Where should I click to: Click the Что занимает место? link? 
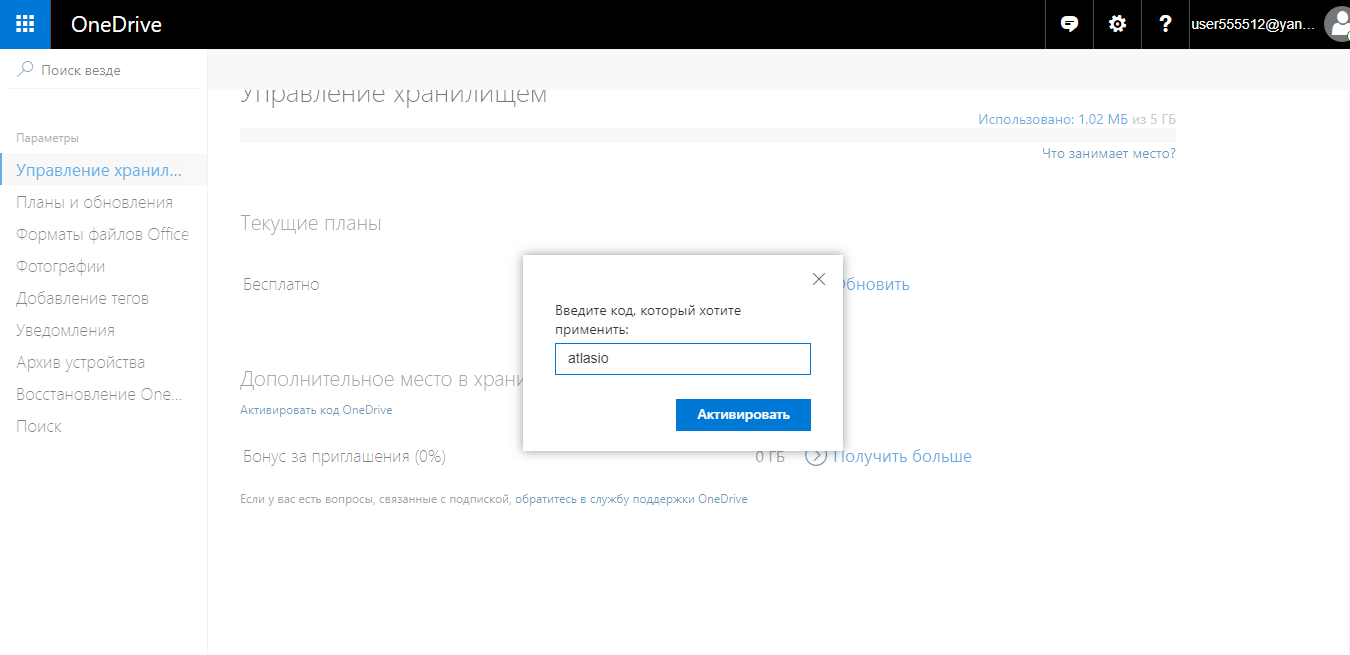click(1108, 153)
